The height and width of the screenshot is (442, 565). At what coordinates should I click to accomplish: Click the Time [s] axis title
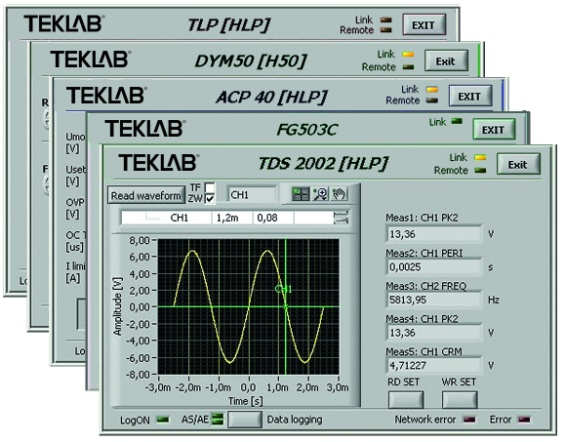pos(245,401)
